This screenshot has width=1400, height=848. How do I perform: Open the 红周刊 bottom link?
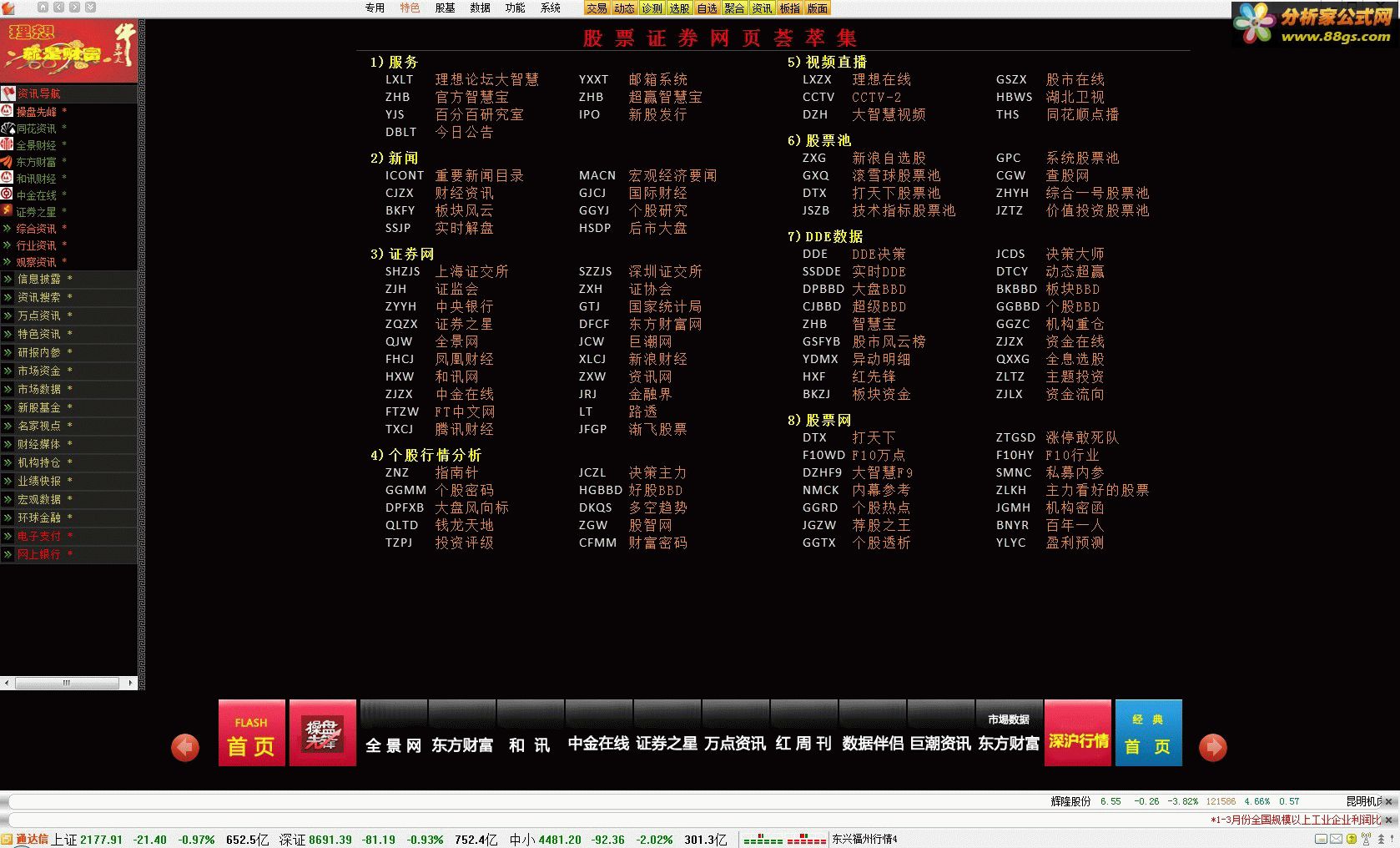click(x=803, y=743)
